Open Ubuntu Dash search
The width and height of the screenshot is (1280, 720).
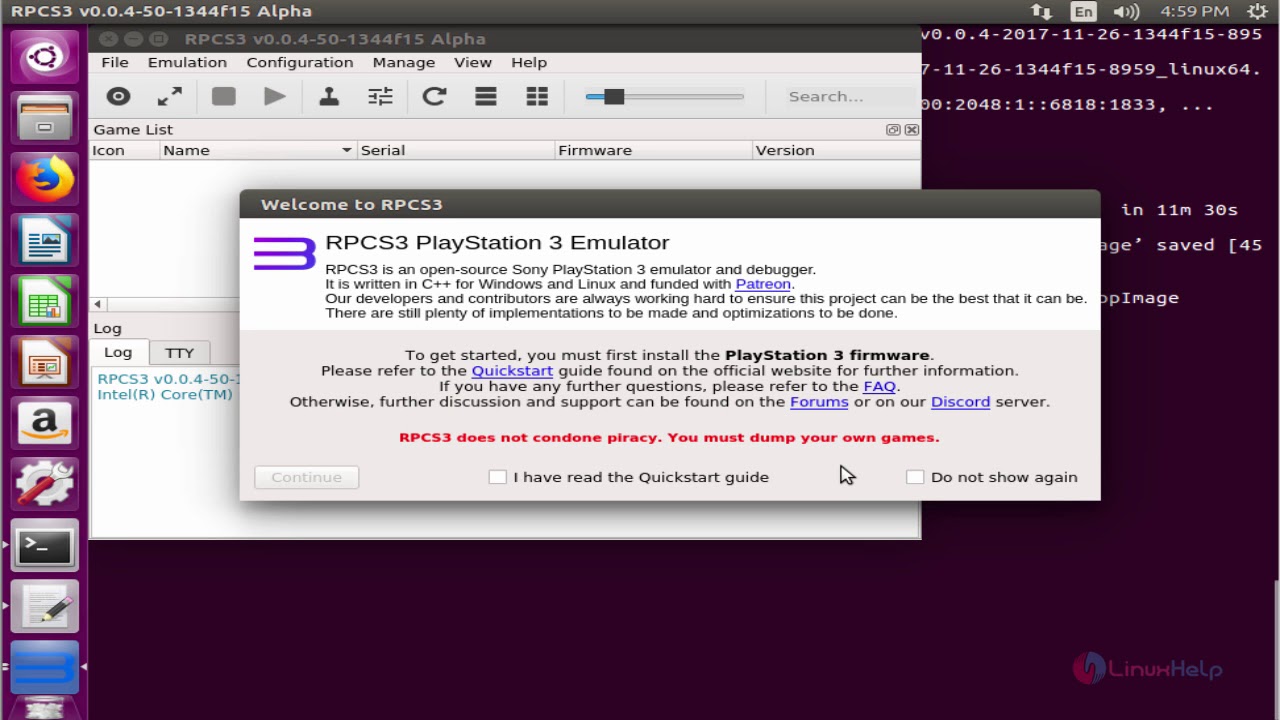(44, 57)
